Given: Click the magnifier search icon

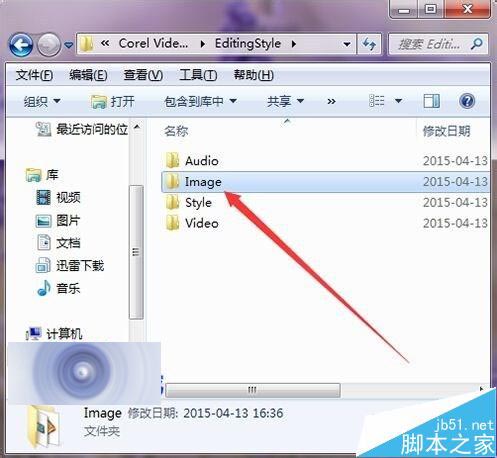Looking at the screenshot, I should coord(477,44).
